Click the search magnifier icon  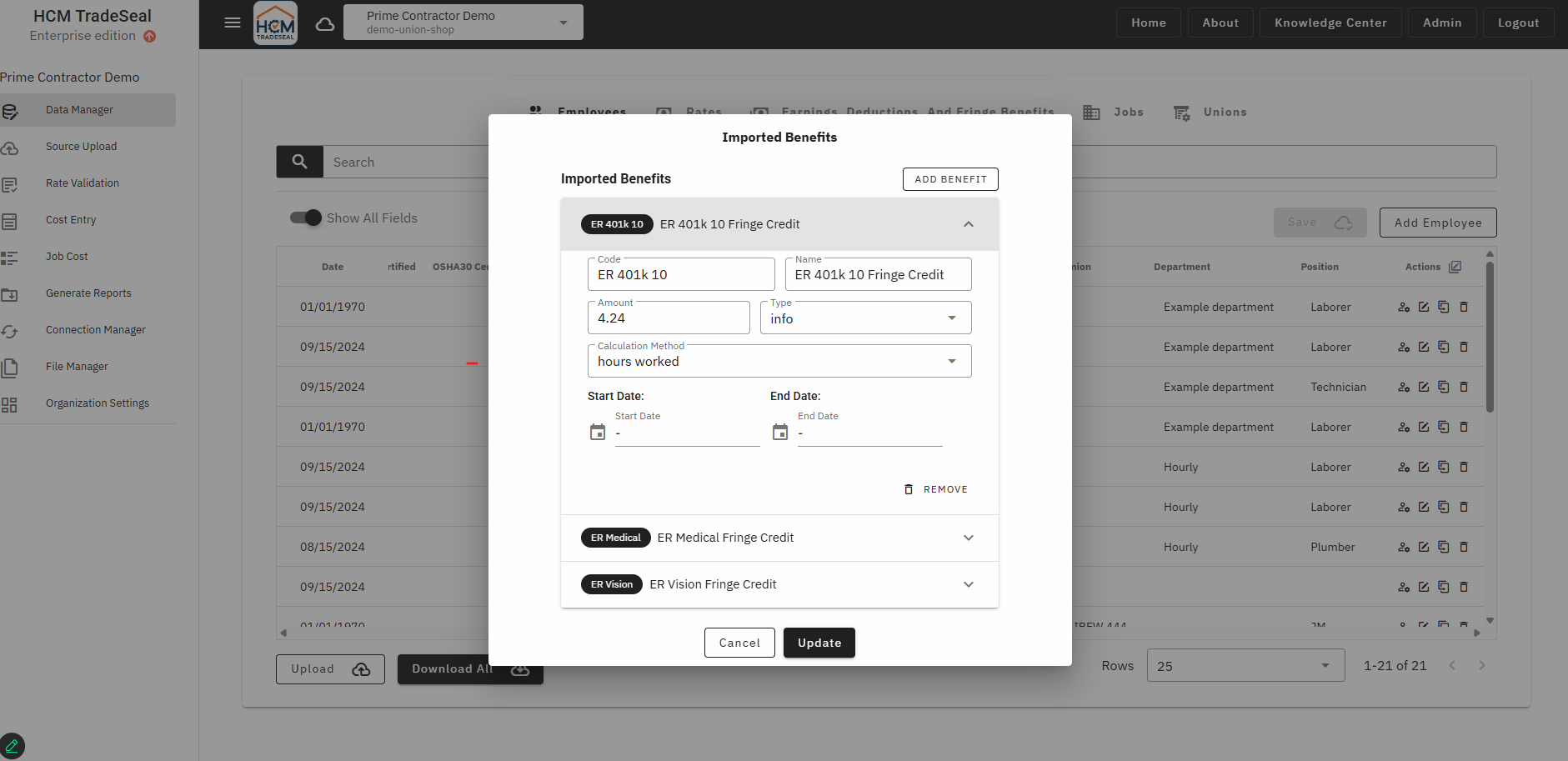click(300, 162)
